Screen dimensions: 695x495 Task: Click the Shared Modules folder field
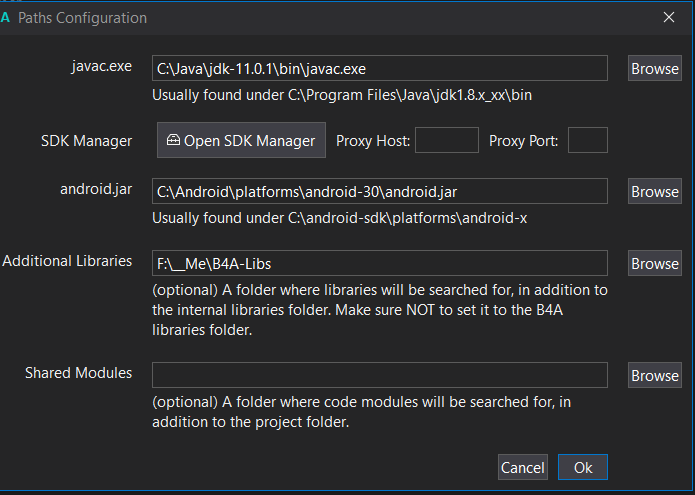379,375
